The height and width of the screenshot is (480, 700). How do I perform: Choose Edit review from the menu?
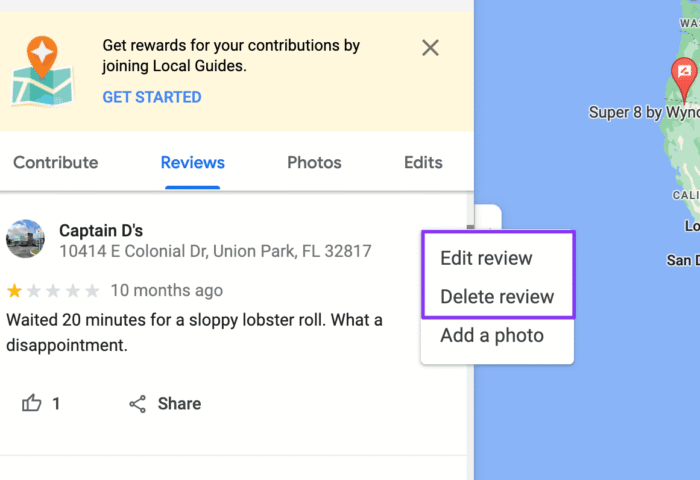click(x=486, y=258)
